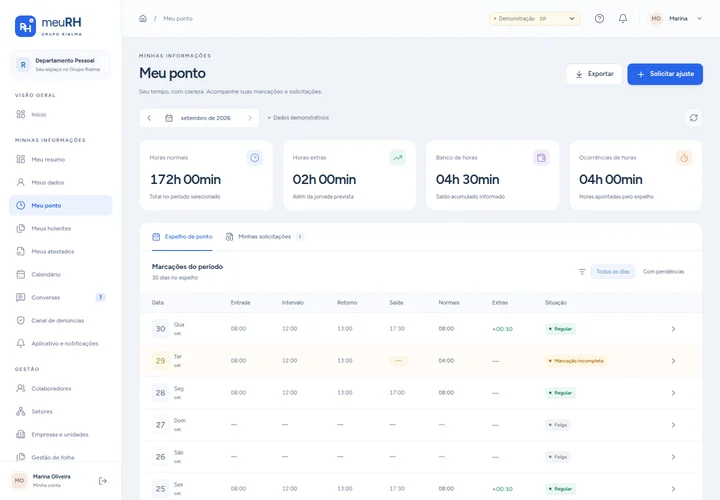Open the home breadcrumb icon
Viewport: 720px width, 500px height.
[143, 18]
